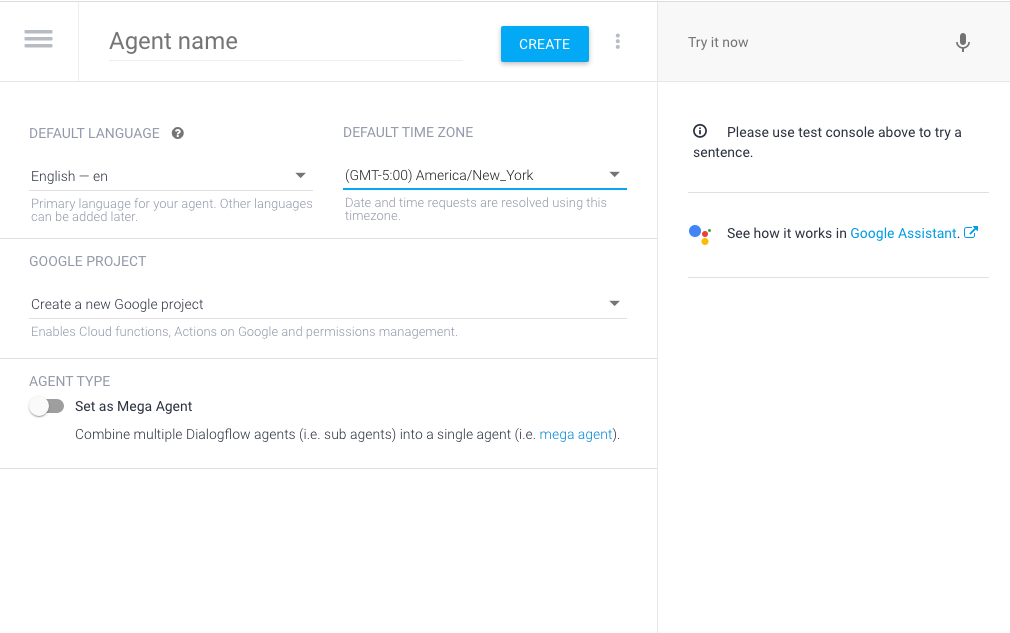Click the 'Enables Cloud functions' hint text
The width and height of the screenshot is (1010, 633).
(x=244, y=332)
